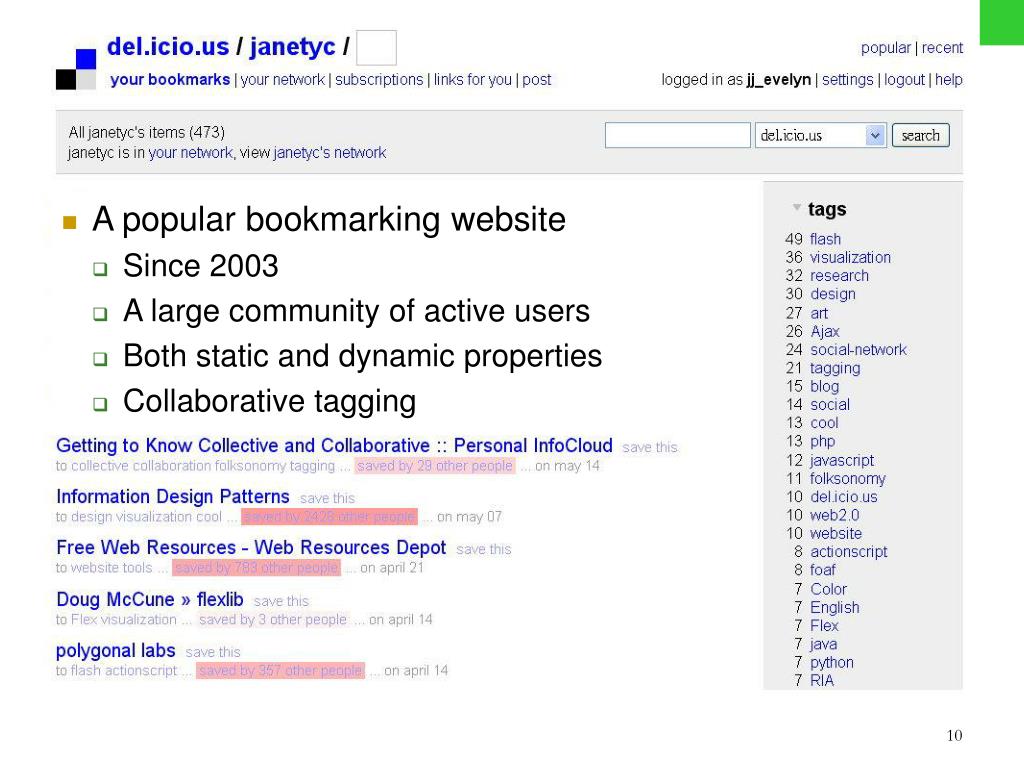Select the Ajax tag
The height and width of the screenshot is (768, 1024).
(x=824, y=331)
